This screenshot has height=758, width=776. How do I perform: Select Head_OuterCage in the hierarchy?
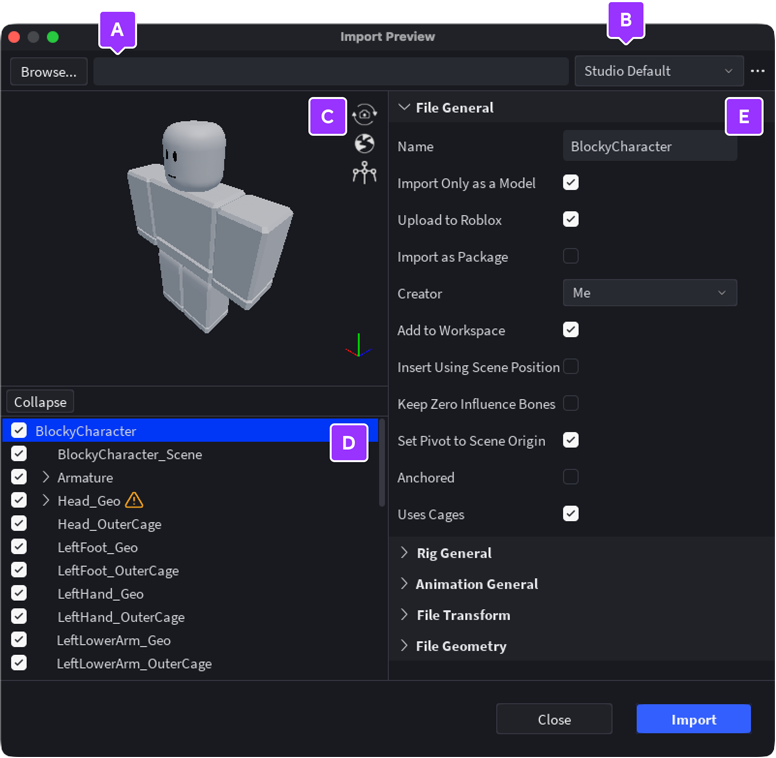point(109,524)
